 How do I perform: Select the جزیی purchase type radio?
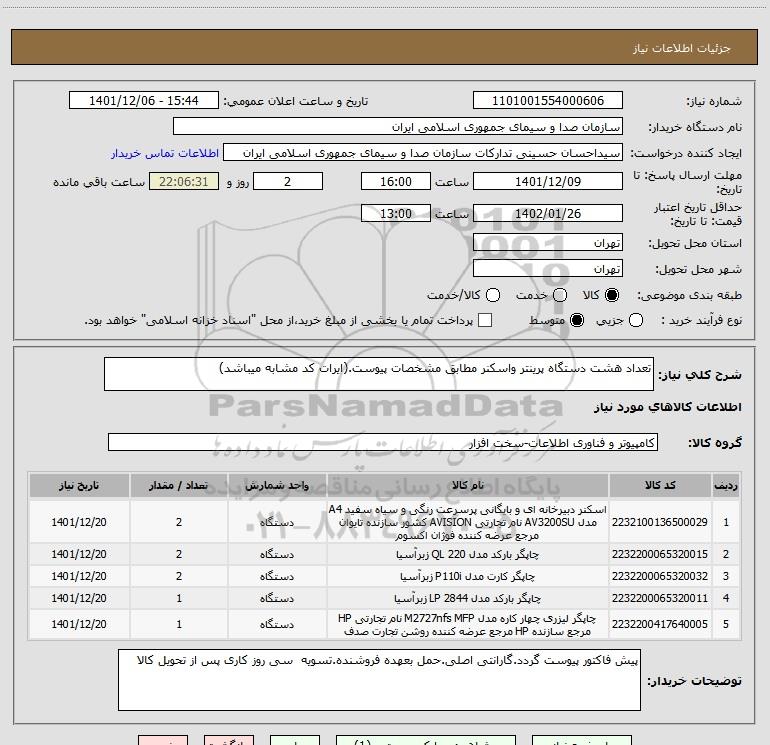(x=635, y=320)
